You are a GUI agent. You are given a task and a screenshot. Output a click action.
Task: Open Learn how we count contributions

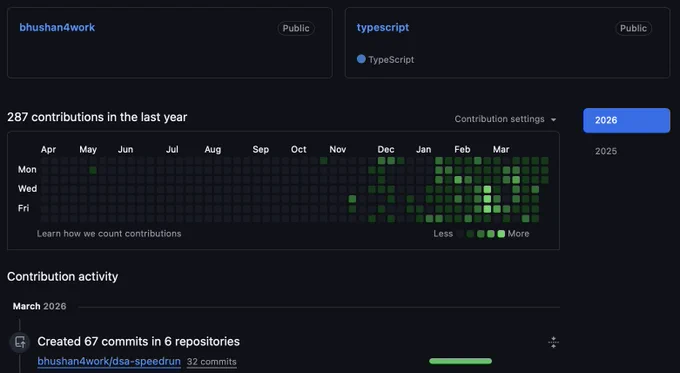(x=109, y=233)
